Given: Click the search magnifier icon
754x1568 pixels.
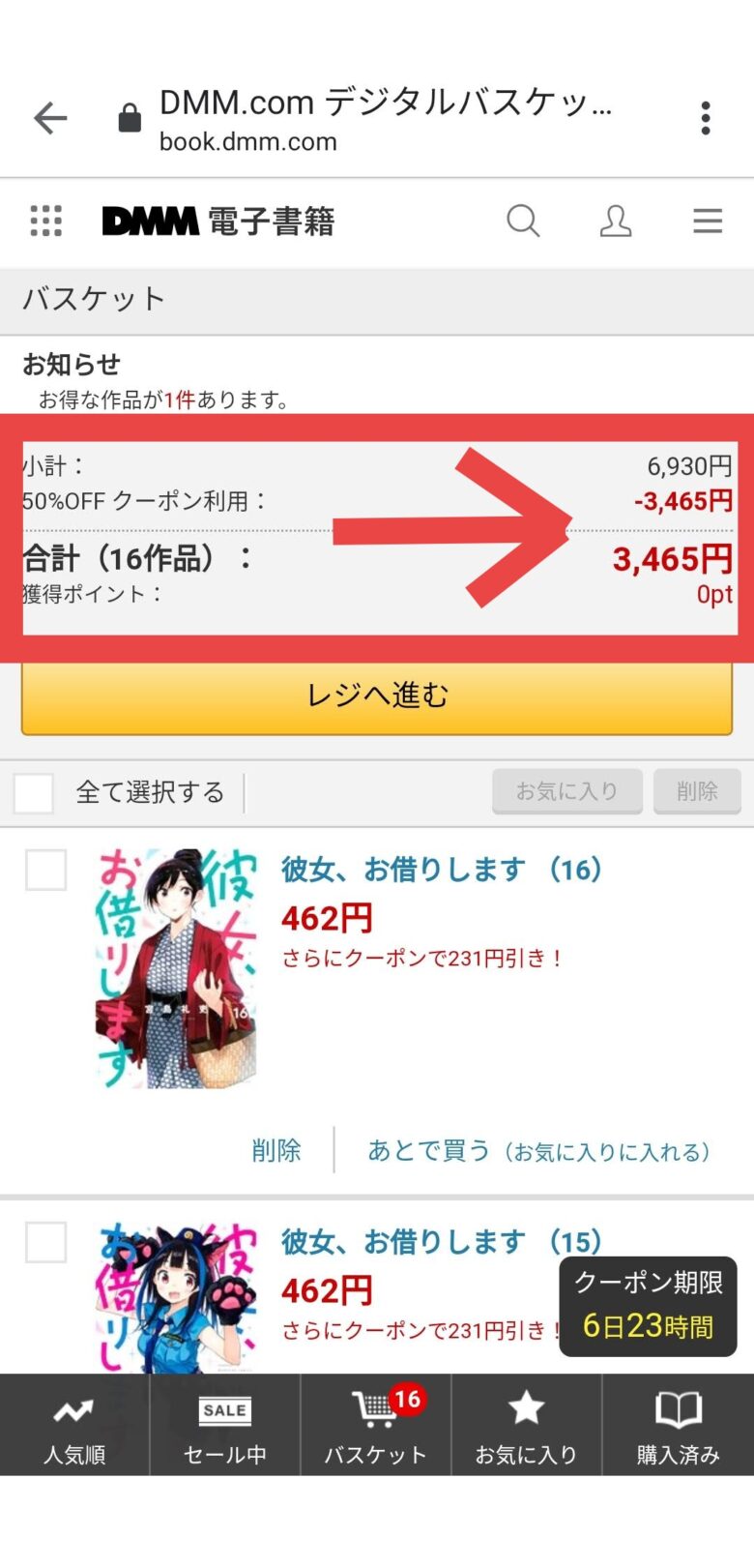Looking at the screenshot, I should tap(523, 222).
